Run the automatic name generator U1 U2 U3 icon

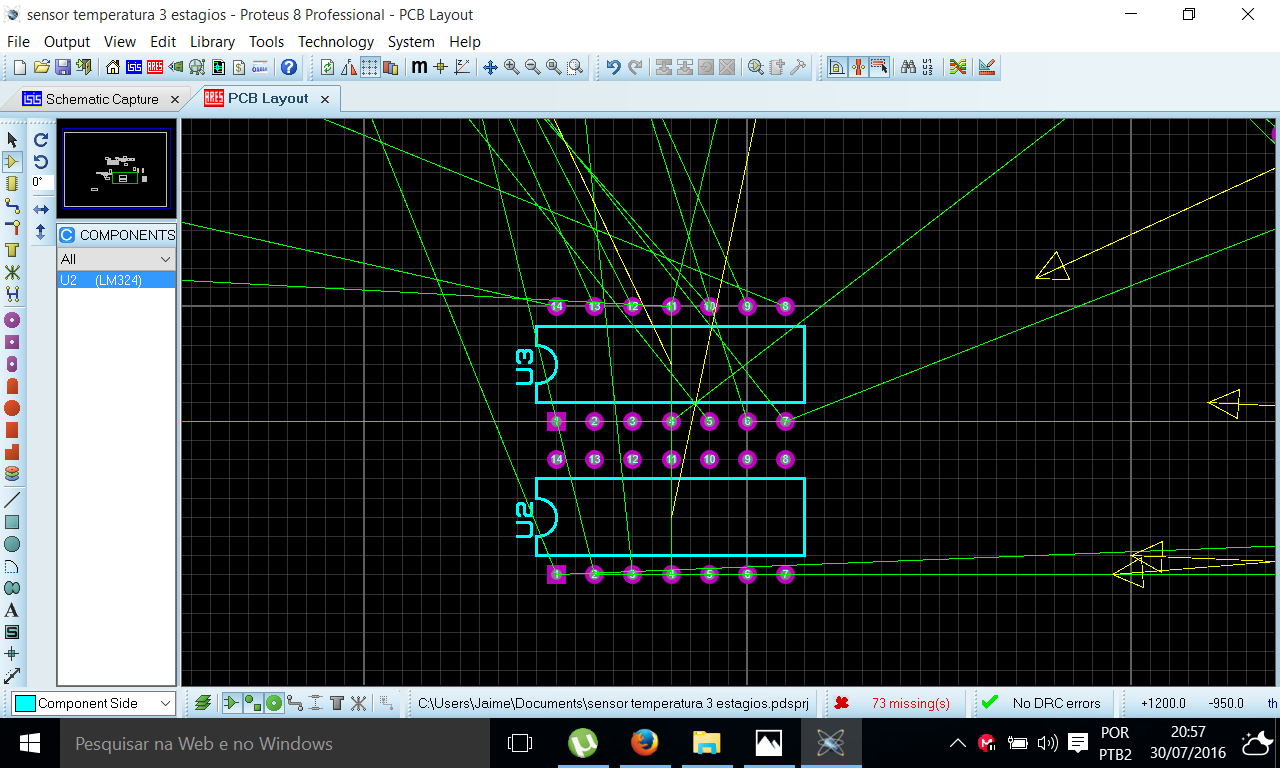929,67
